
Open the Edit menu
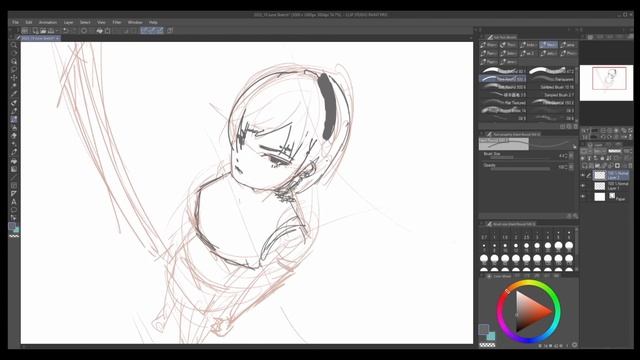click(x=29, y=22)
